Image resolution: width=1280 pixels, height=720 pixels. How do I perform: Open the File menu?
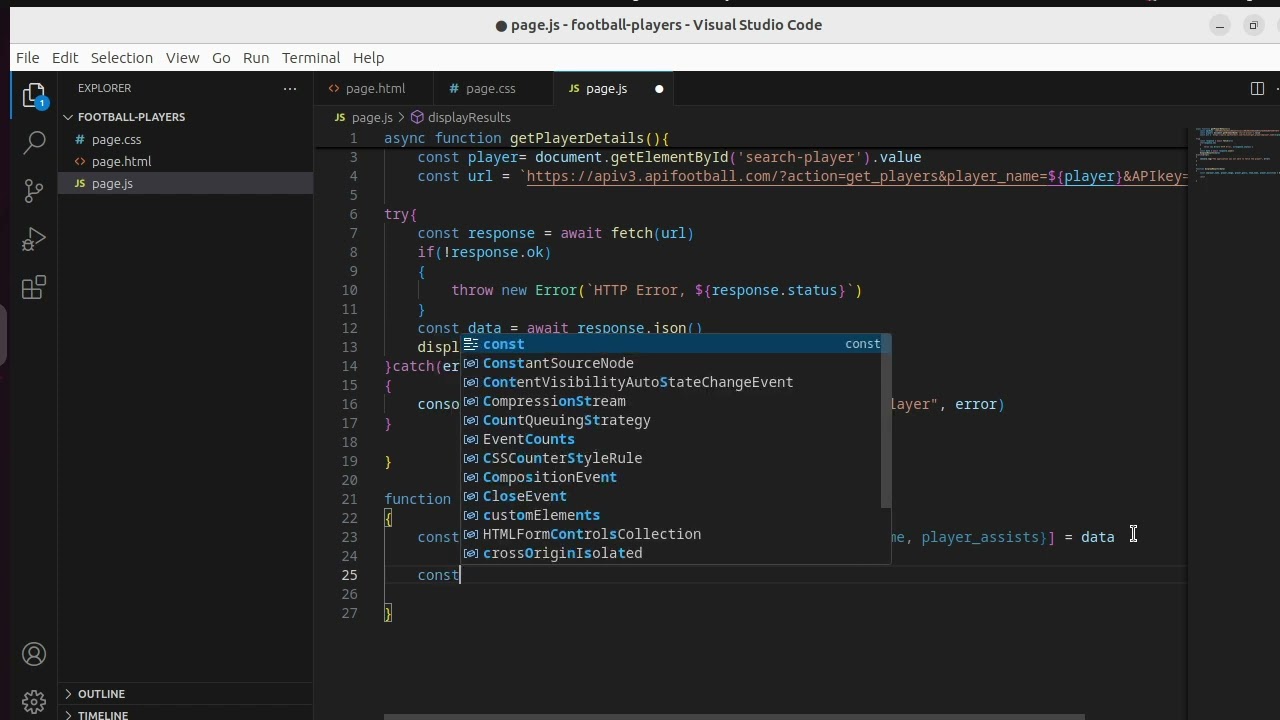[28, 58]
